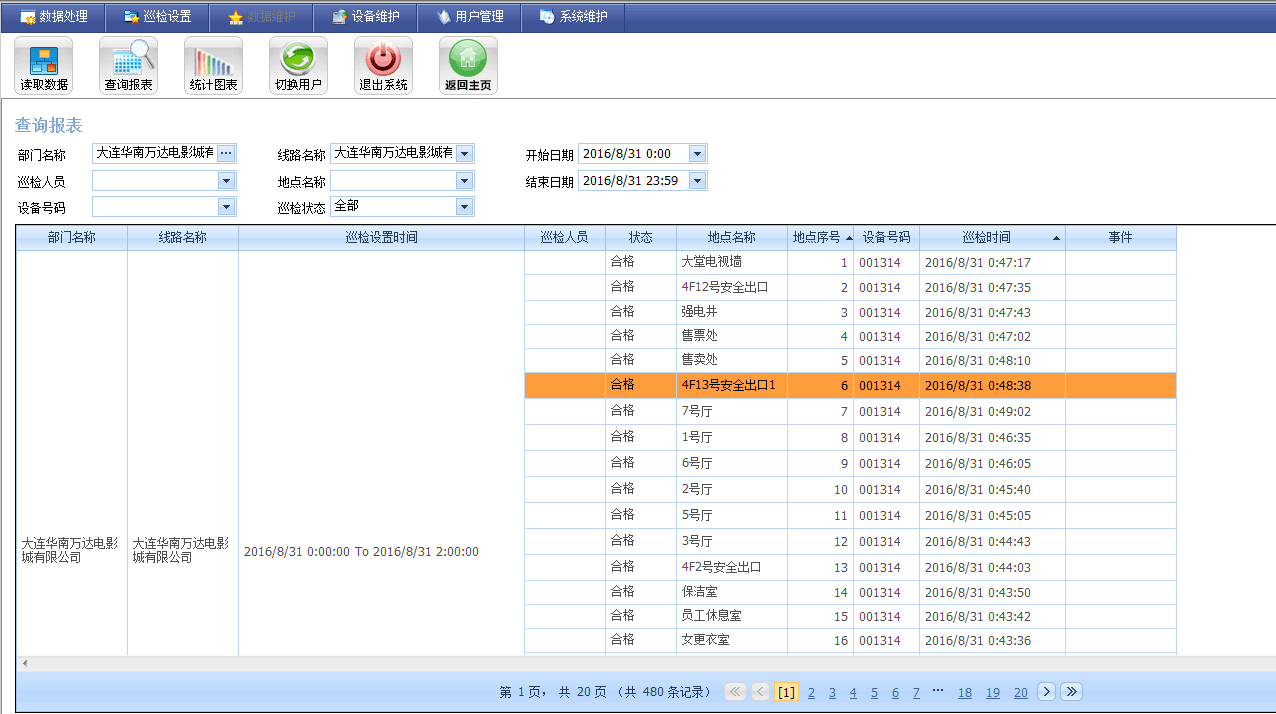Open 查询报表 report query icon

(128, 65)
